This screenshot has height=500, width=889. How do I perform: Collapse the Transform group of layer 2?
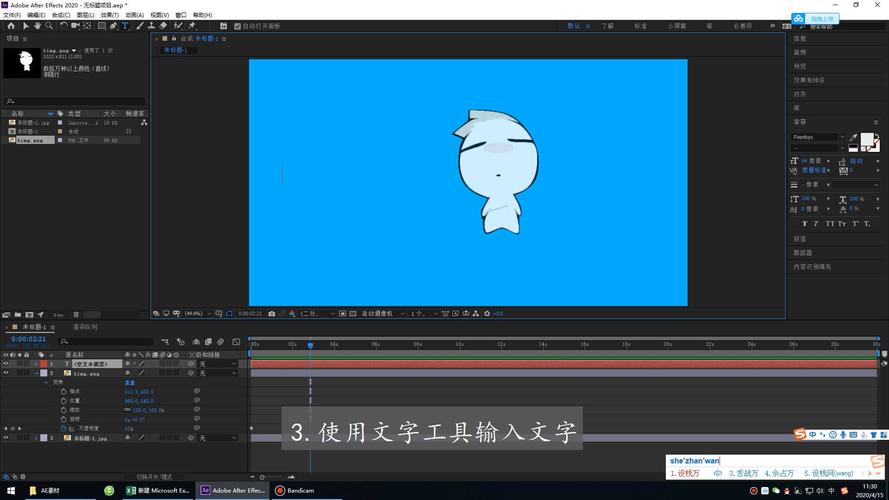click(x=46, y=383)
